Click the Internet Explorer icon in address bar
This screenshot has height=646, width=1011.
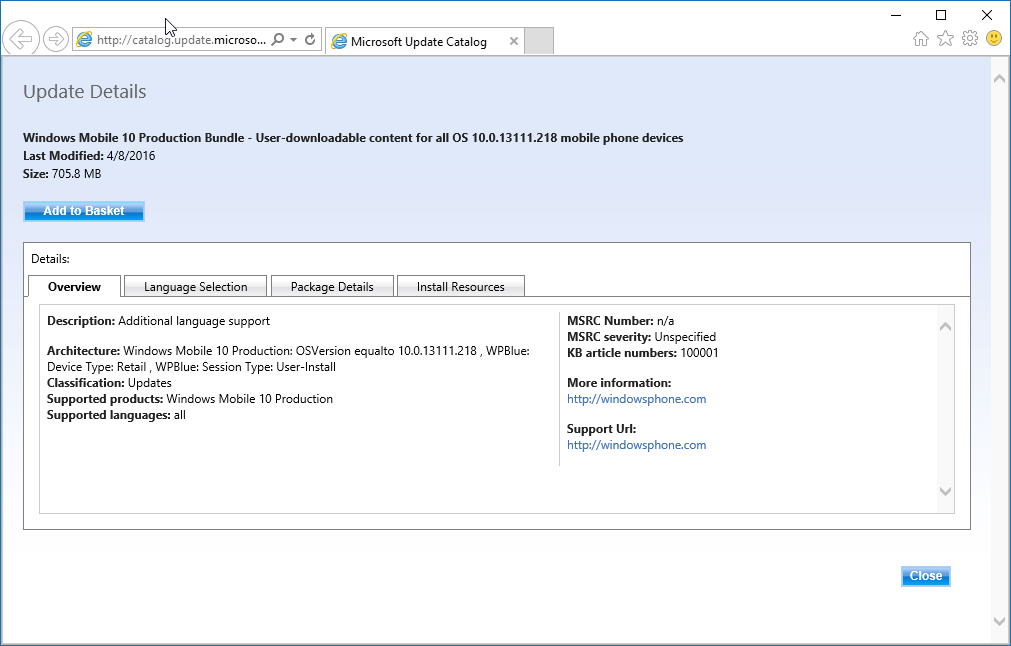[84, 40]
